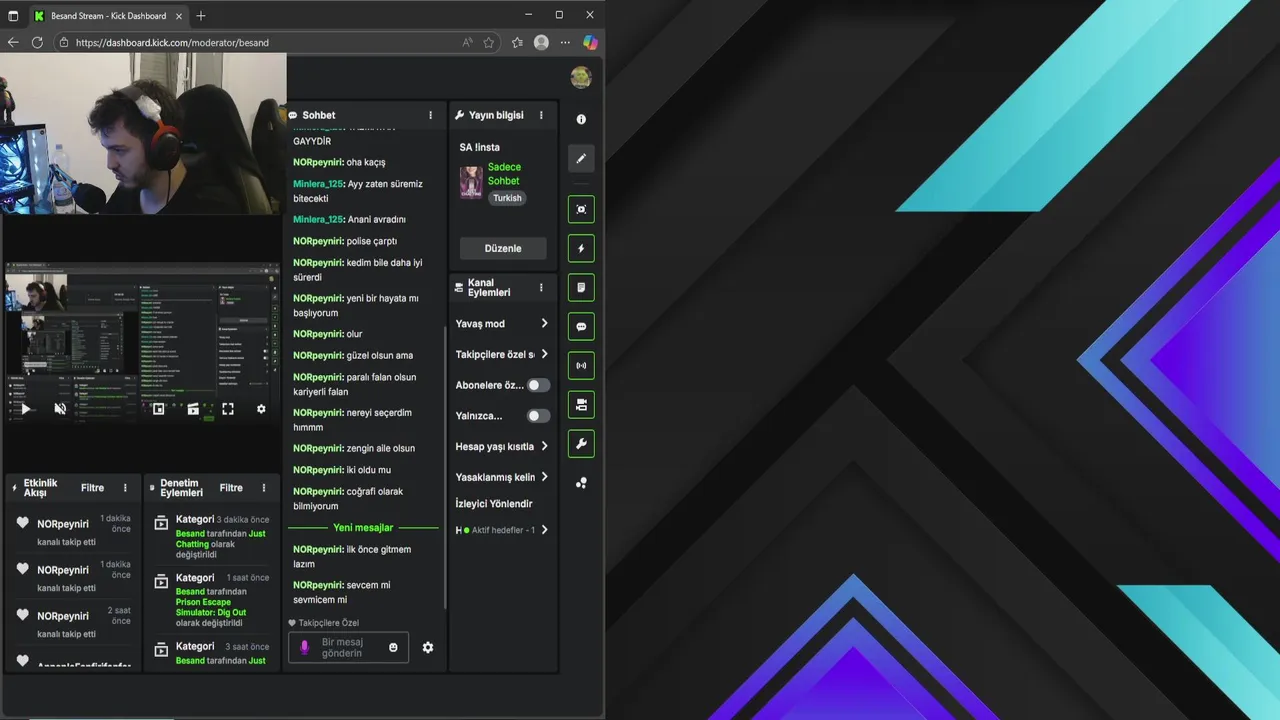The width and height of the screenshot is (1280, 720).
Task: Click the pencil edit layout icon
Action: [581, 158]
